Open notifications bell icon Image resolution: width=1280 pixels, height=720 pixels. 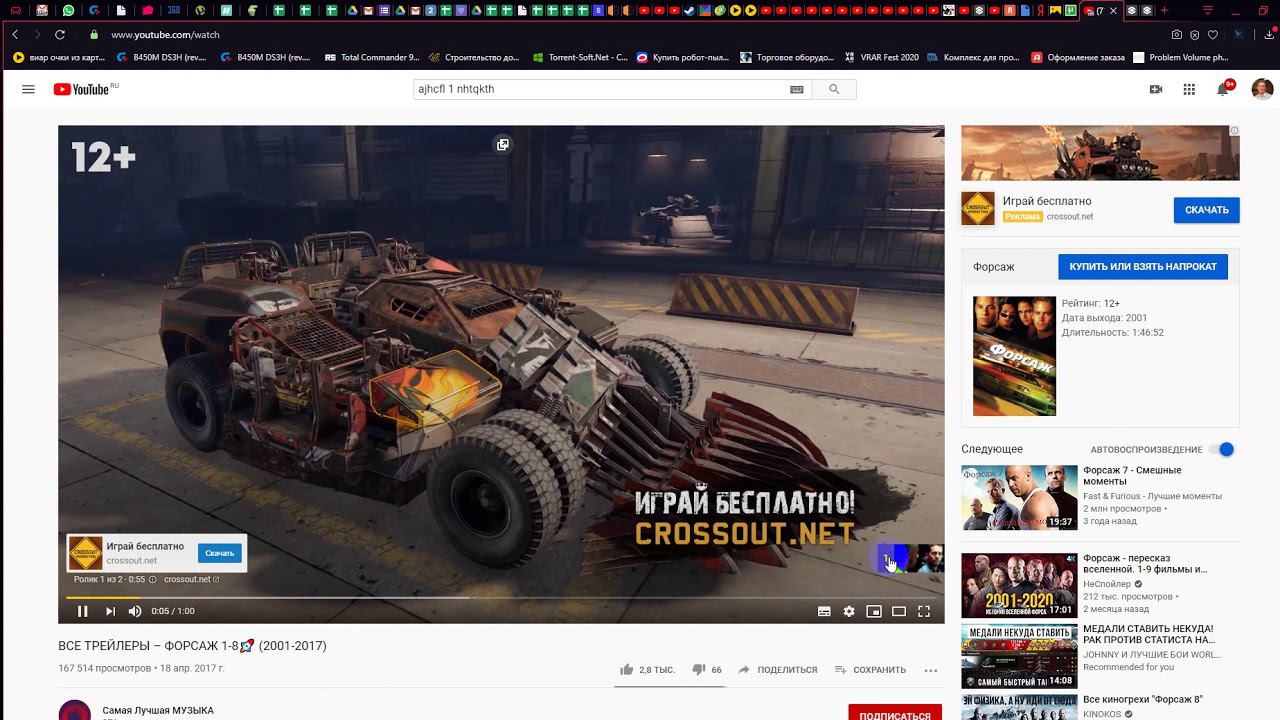pos(1223,89)
